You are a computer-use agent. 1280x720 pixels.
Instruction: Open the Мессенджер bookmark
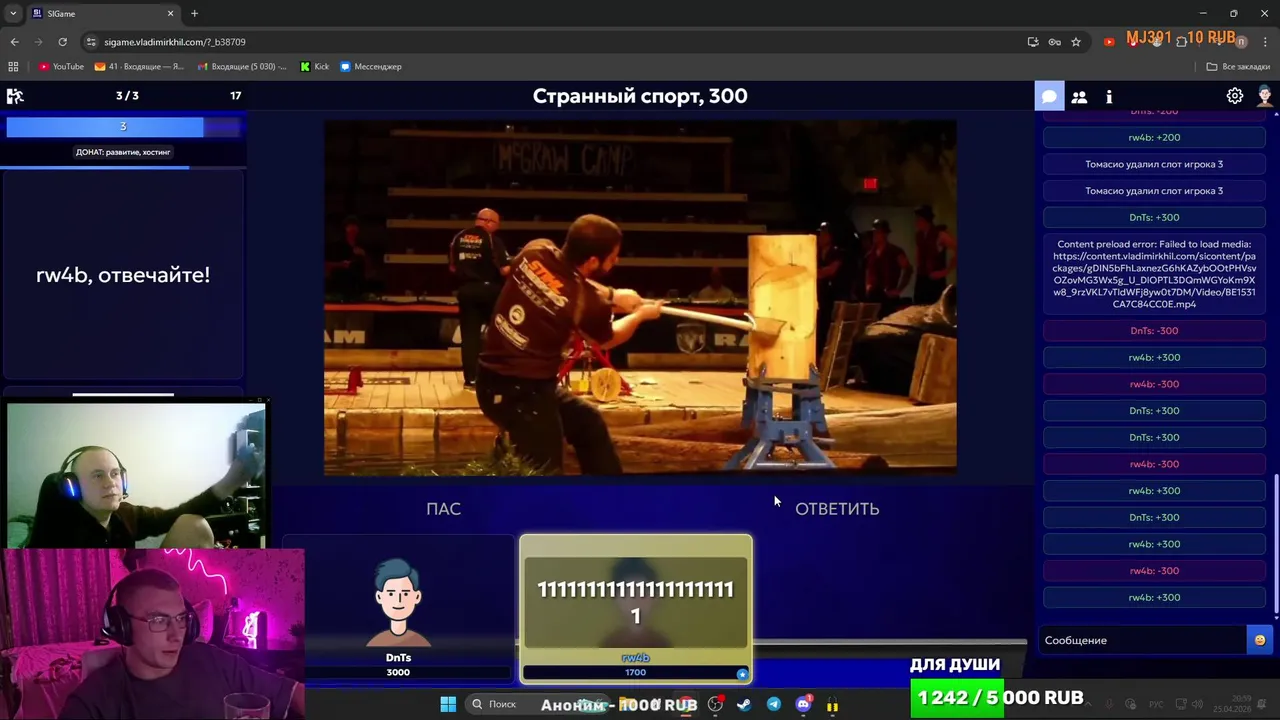coord(371,66)
